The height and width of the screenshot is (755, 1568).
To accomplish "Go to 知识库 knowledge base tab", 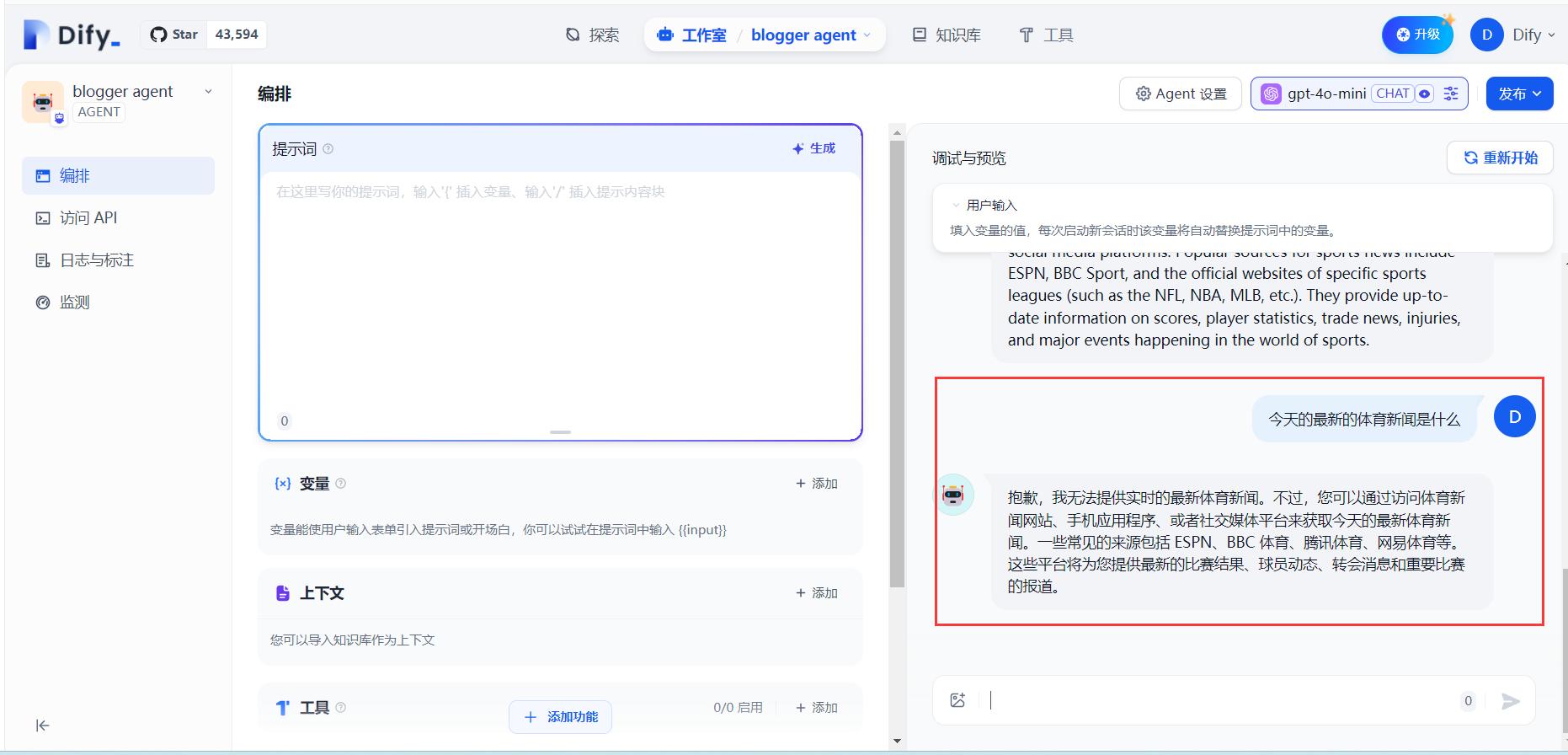I will pyautogui.click(x=947, y=35).
